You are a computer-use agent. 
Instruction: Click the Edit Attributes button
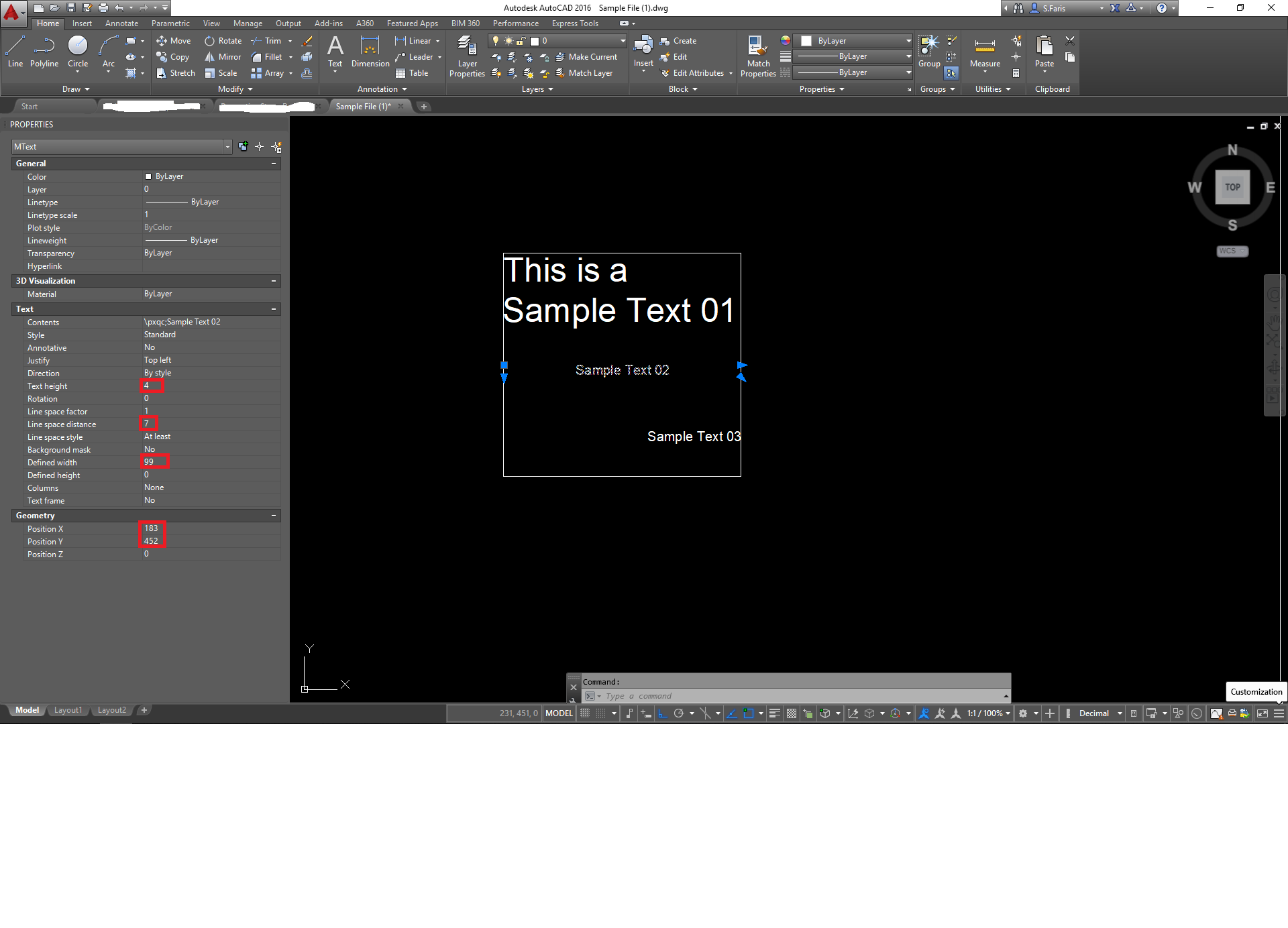tap(693, 73)
